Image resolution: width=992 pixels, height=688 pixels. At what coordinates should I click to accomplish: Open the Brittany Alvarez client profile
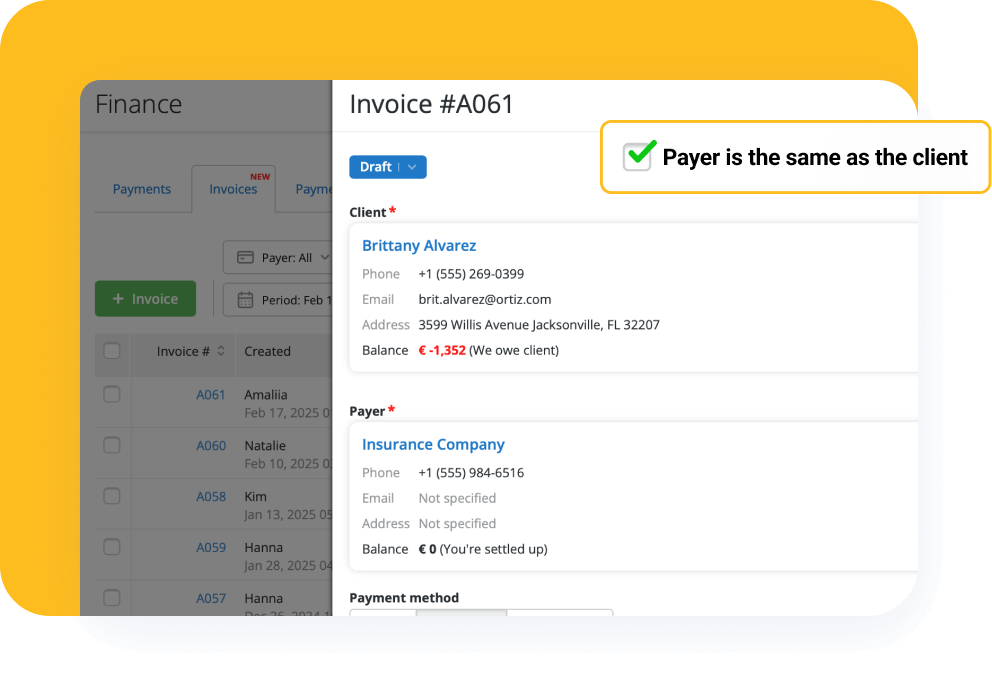point(418,245)
